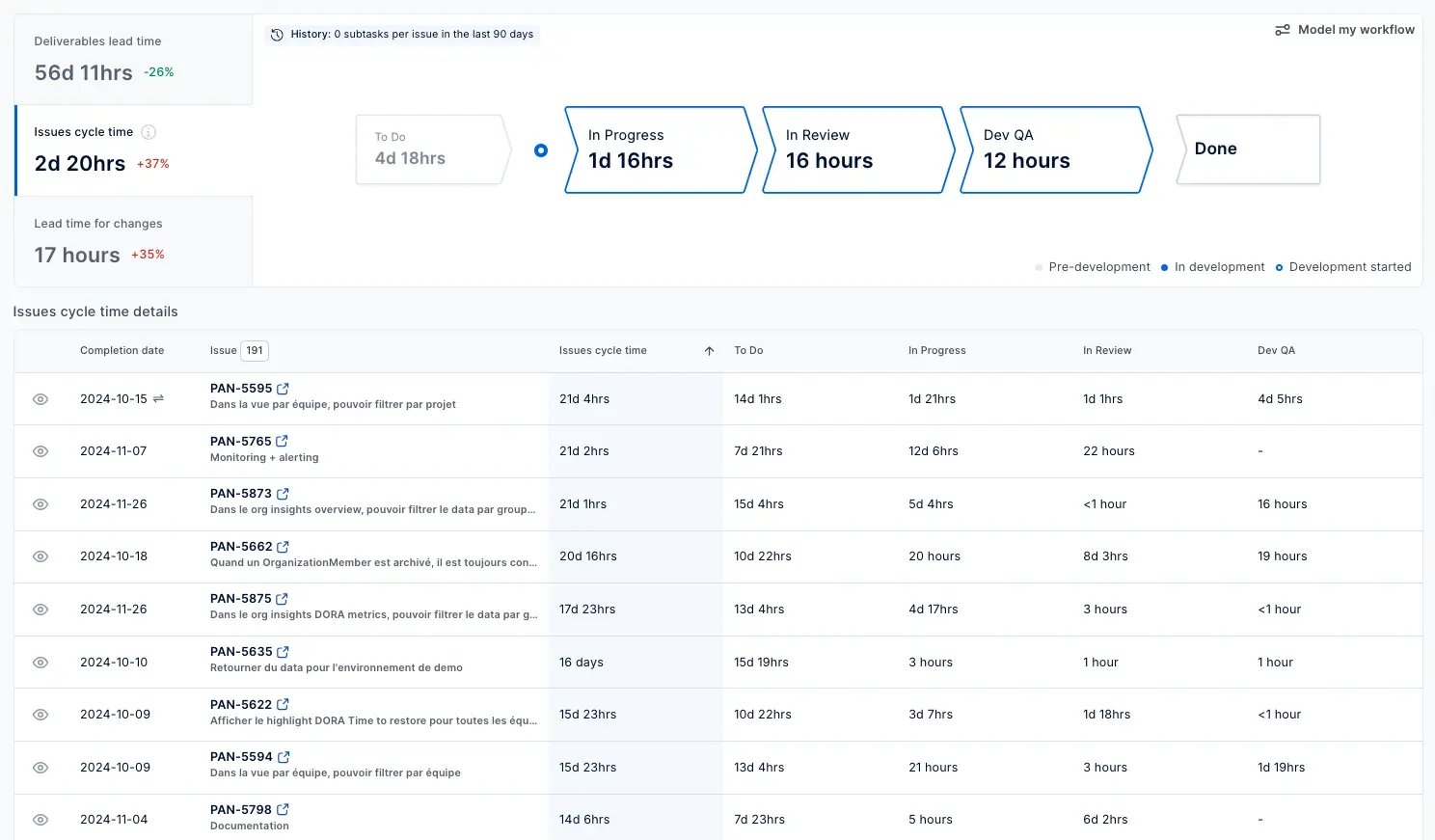
Task: Open PAN-5595 via its external link icon
Action: 282,388
